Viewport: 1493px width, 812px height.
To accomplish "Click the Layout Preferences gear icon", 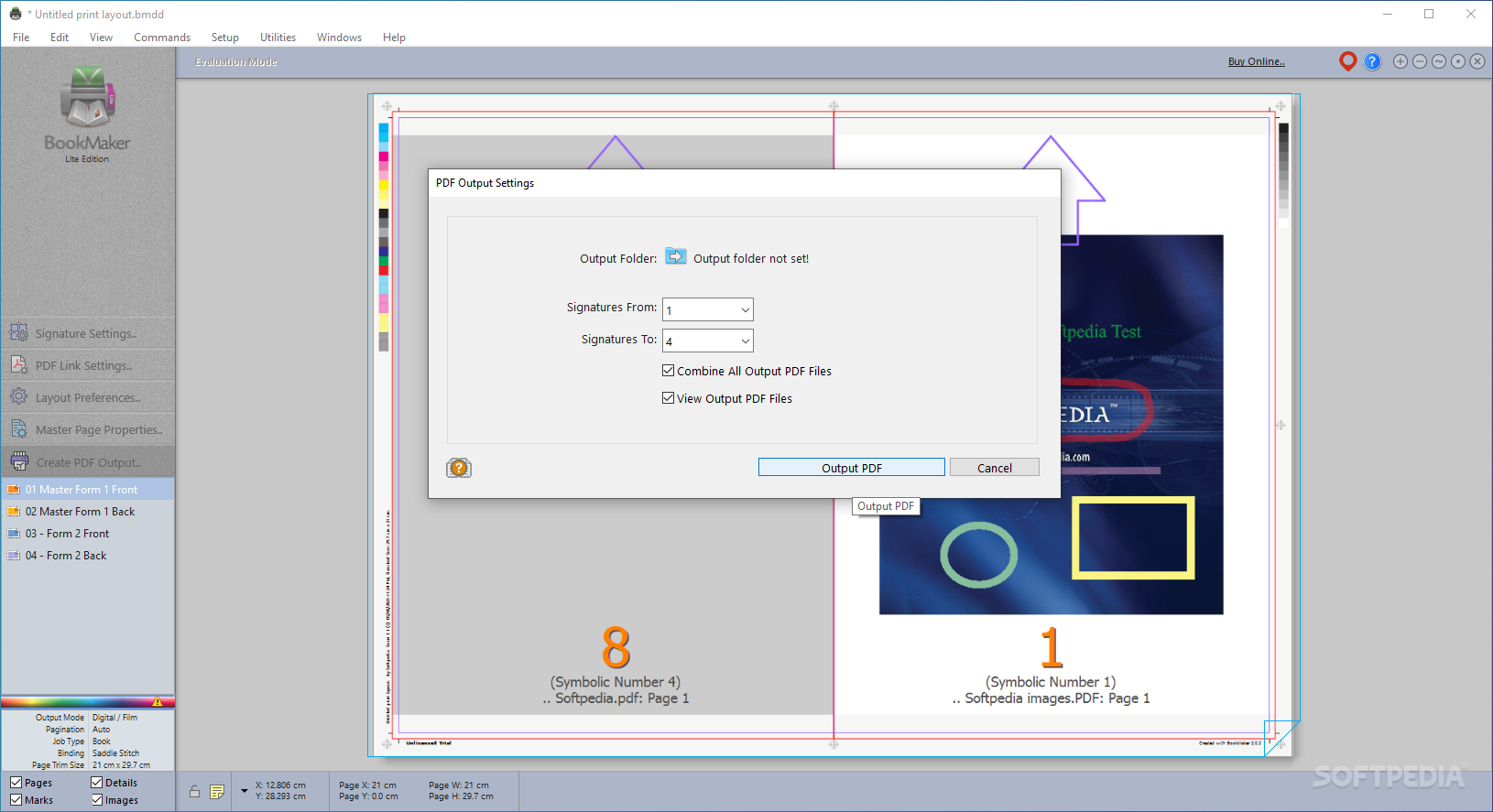I will point(18,396).
